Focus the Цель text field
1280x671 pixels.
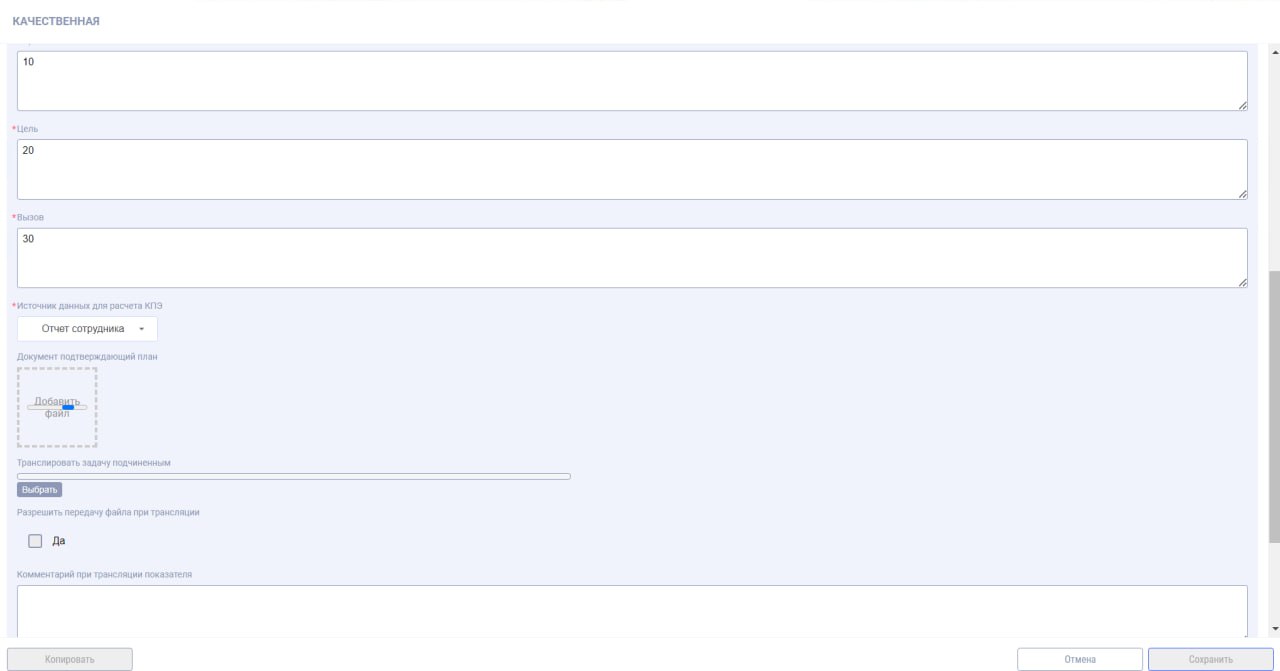[x=630, y=168]
